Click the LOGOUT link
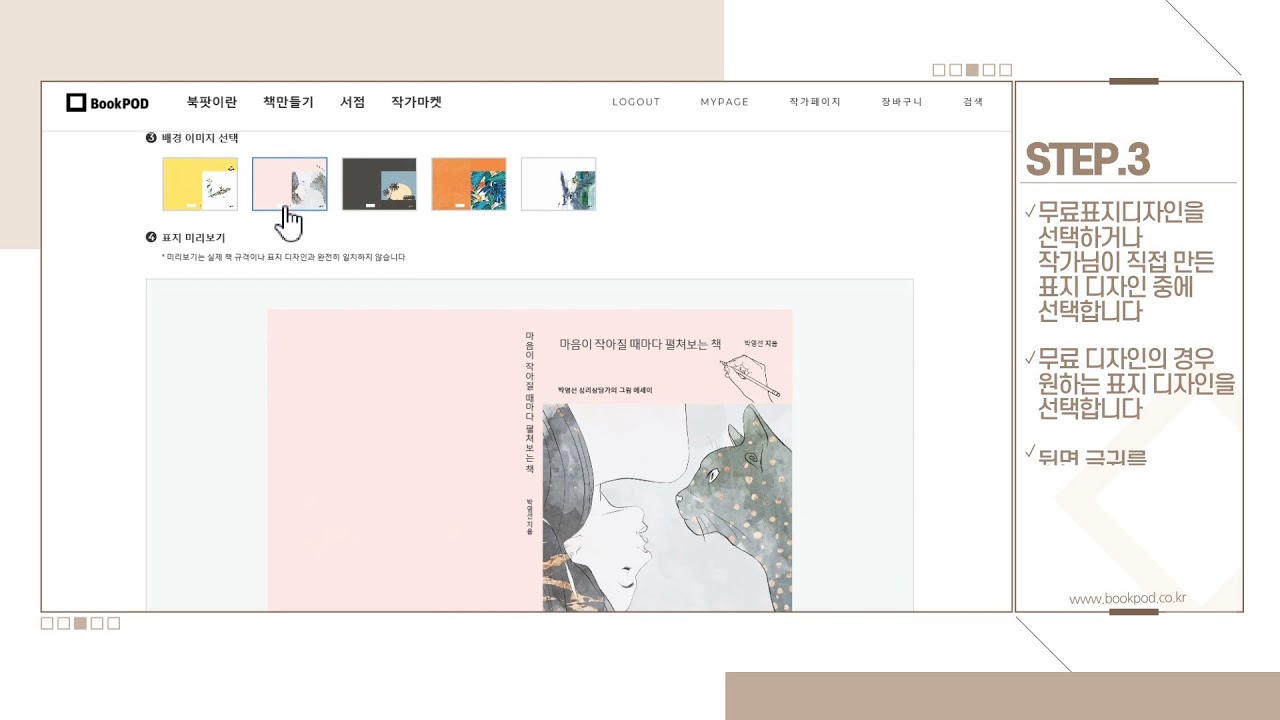The width and height of the screenshot is (1280, 720). tap(636, 102)
